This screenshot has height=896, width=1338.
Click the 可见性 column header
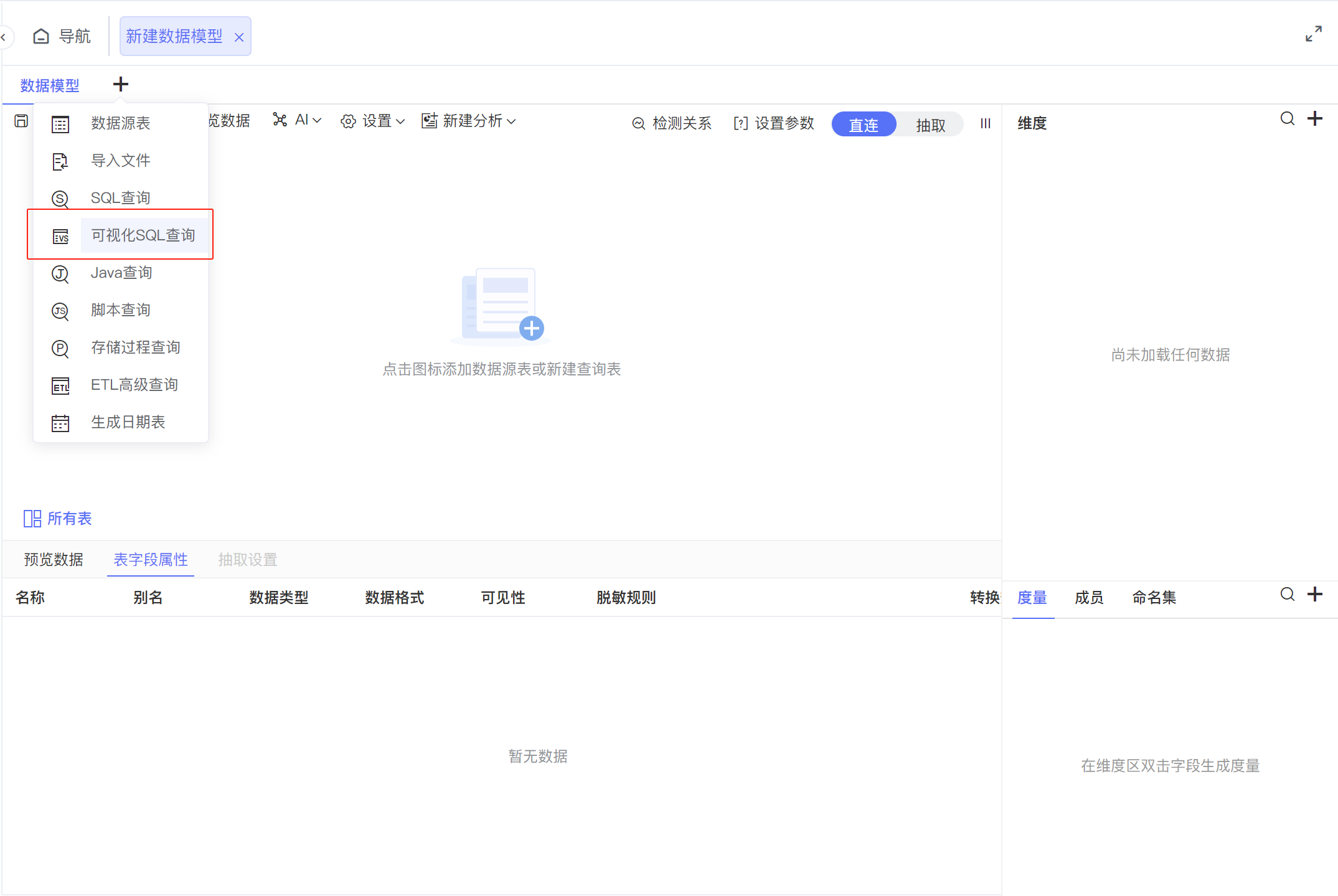point(503,598)
